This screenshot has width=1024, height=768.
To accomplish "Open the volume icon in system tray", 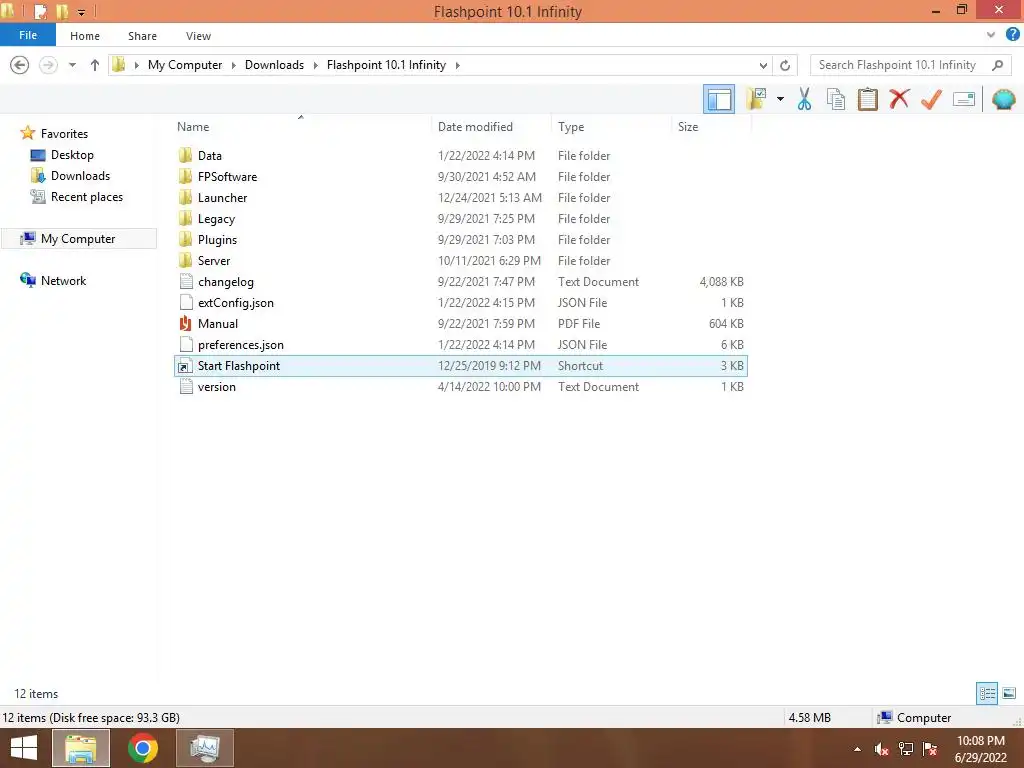I will point(881,749).
